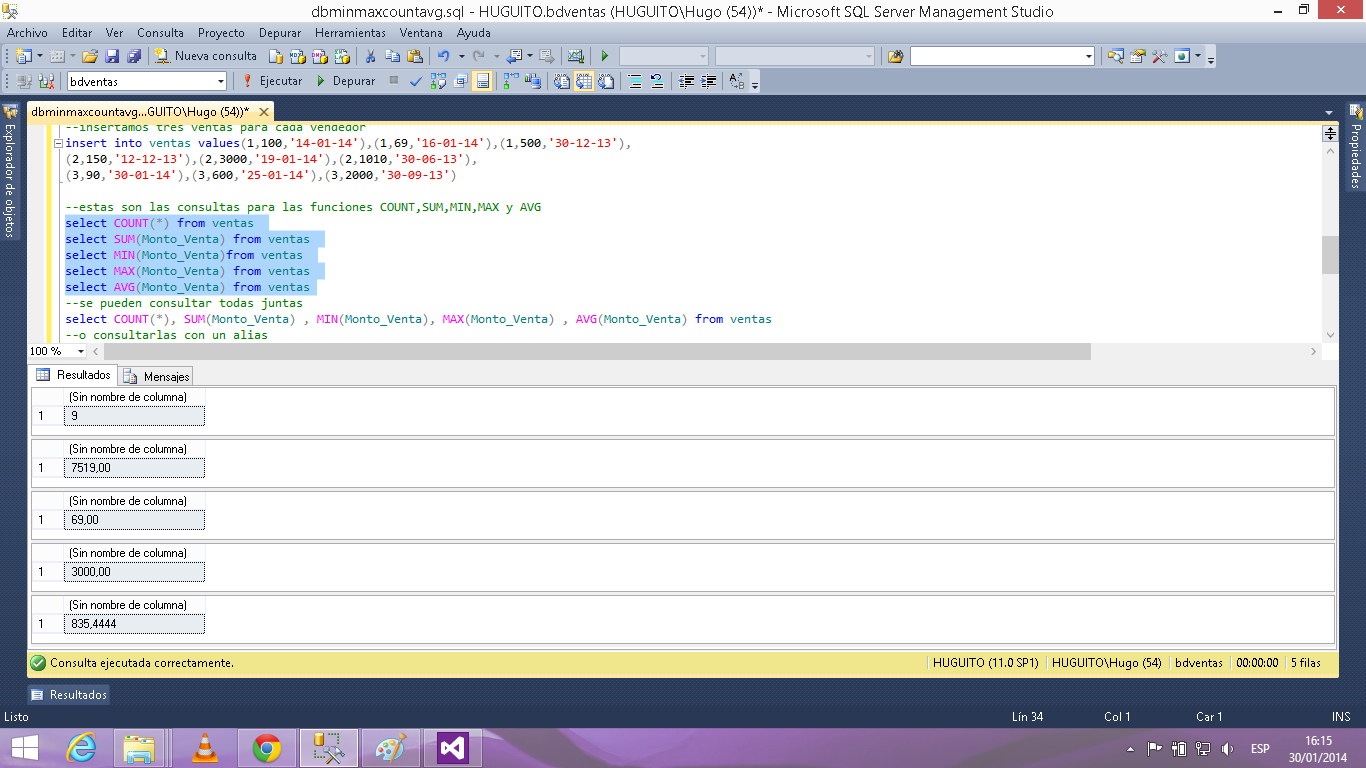Open the Explorador de objetos side panel
The height and width of the screenshot is (768, 1366).
pos(9,171)
